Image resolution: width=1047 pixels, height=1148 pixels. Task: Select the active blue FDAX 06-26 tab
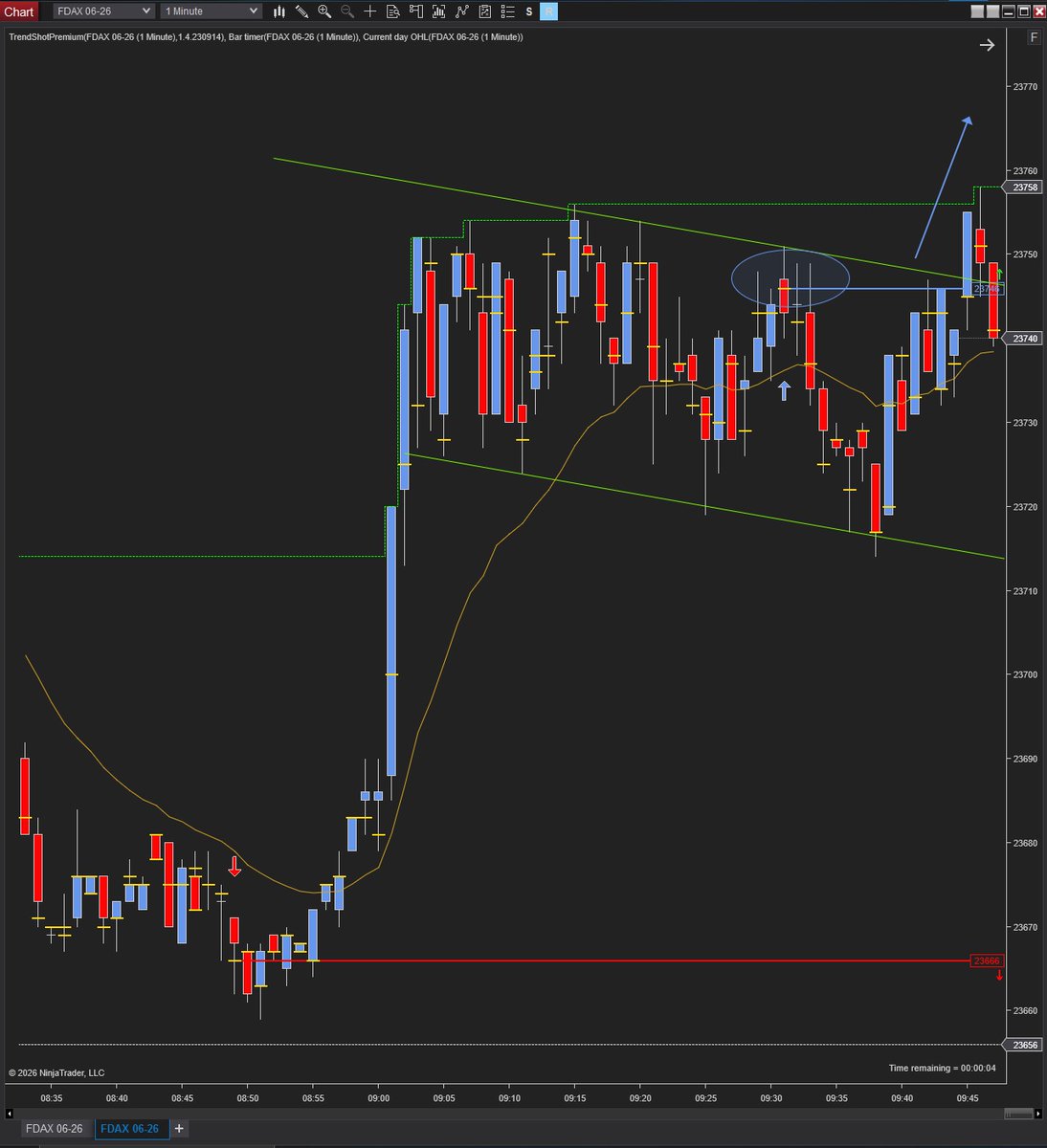point(130,1129)
